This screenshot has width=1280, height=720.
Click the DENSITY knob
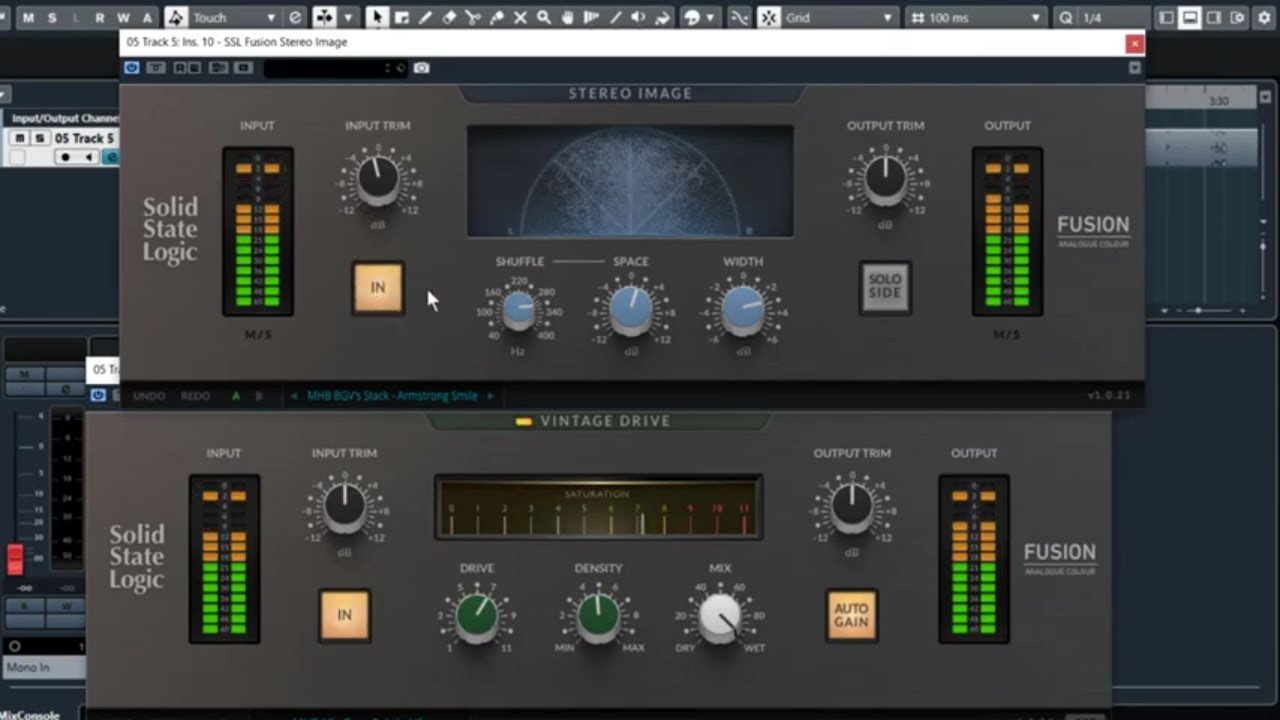[598, 617]
